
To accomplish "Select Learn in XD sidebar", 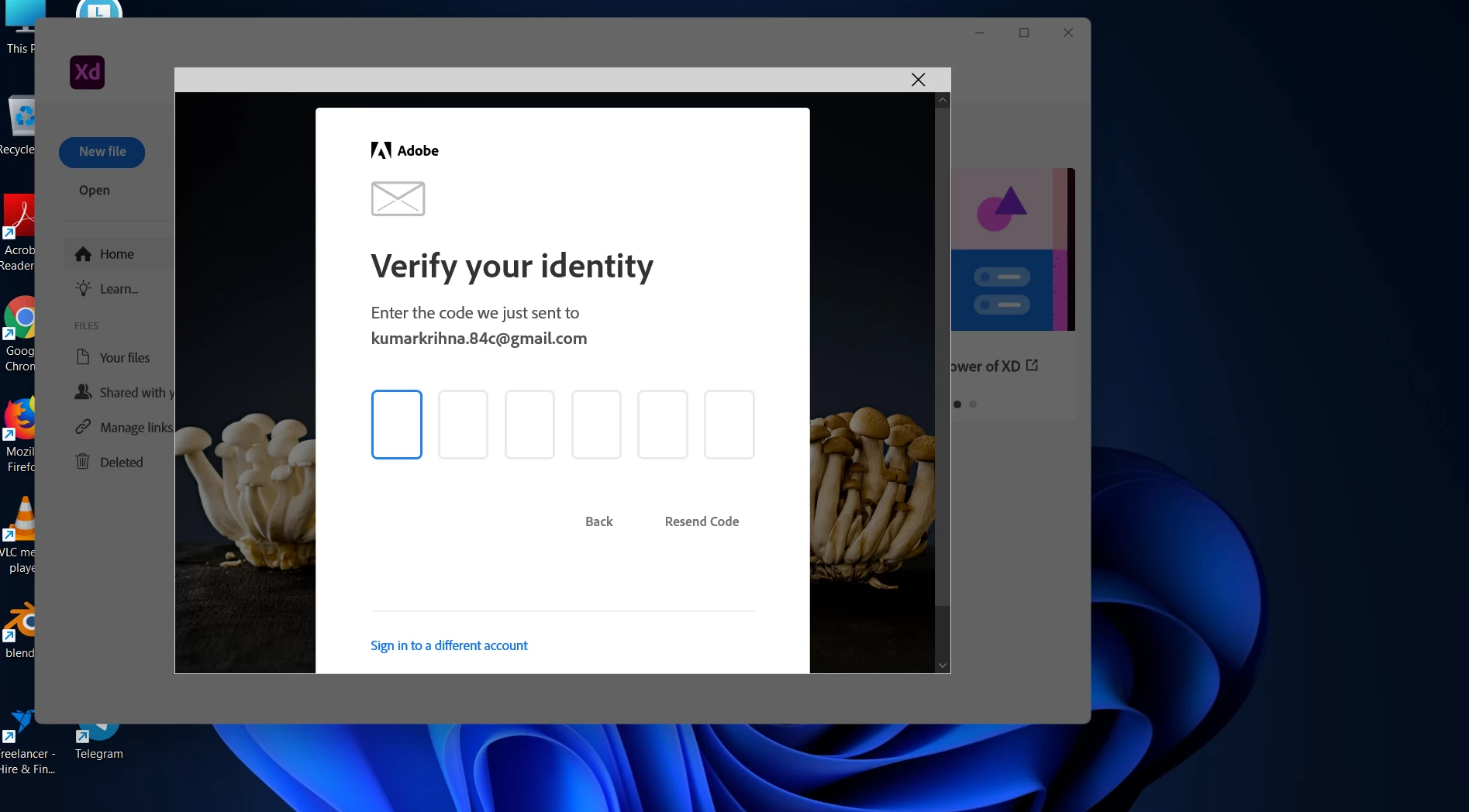I will [118, 289].
